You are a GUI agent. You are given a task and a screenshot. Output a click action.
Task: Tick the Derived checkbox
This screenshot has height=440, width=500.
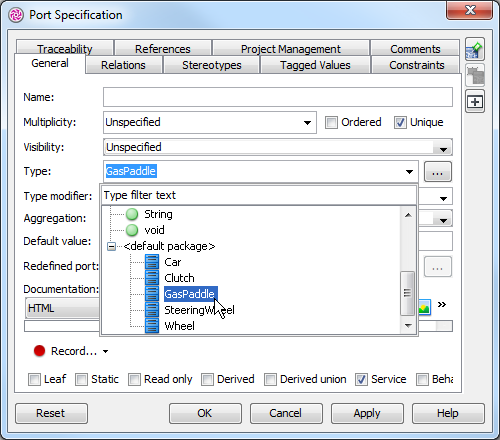pyautogui.click(x=207, y=379)
